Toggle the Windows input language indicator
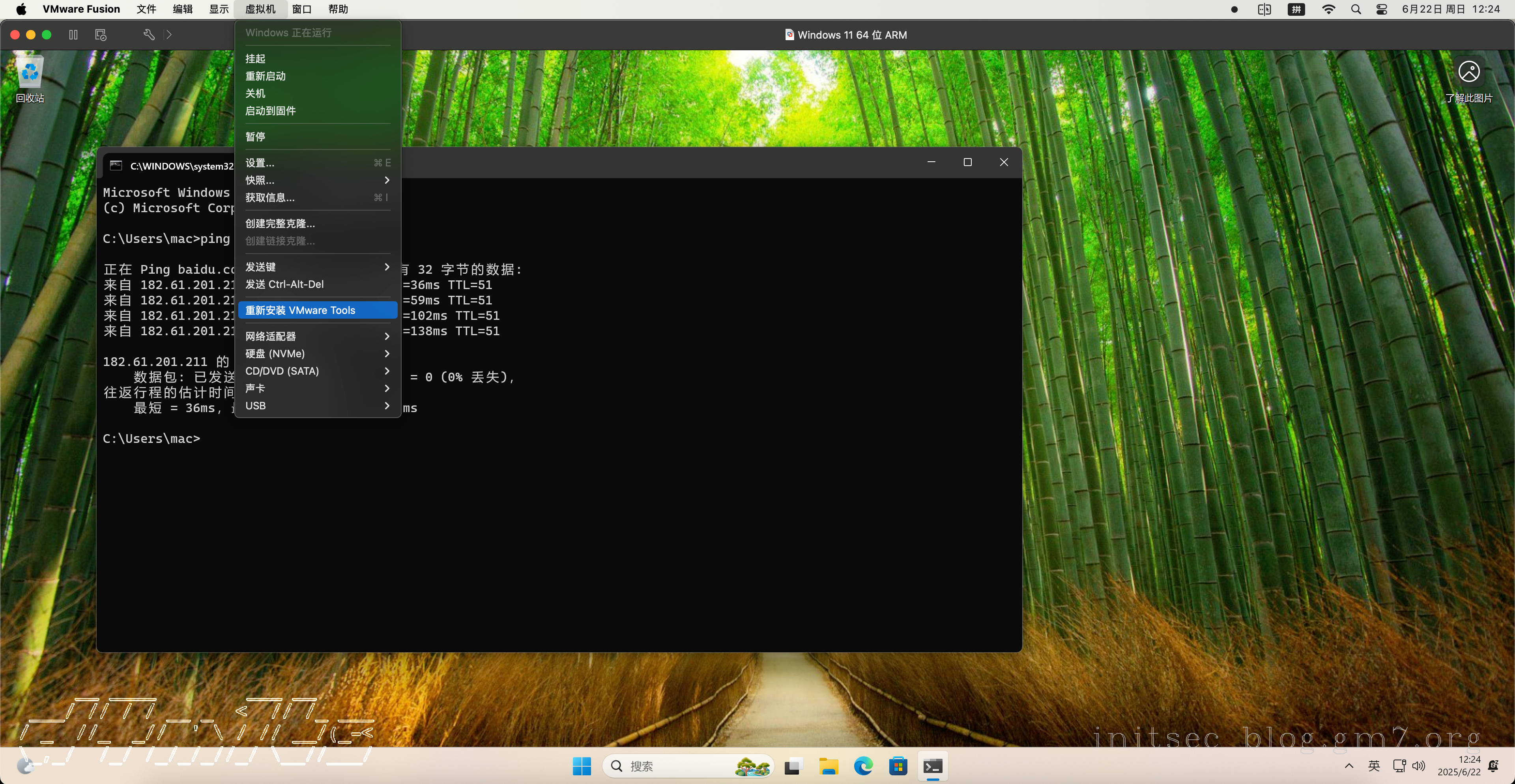1515x784 pixels. pos(1374,766)
